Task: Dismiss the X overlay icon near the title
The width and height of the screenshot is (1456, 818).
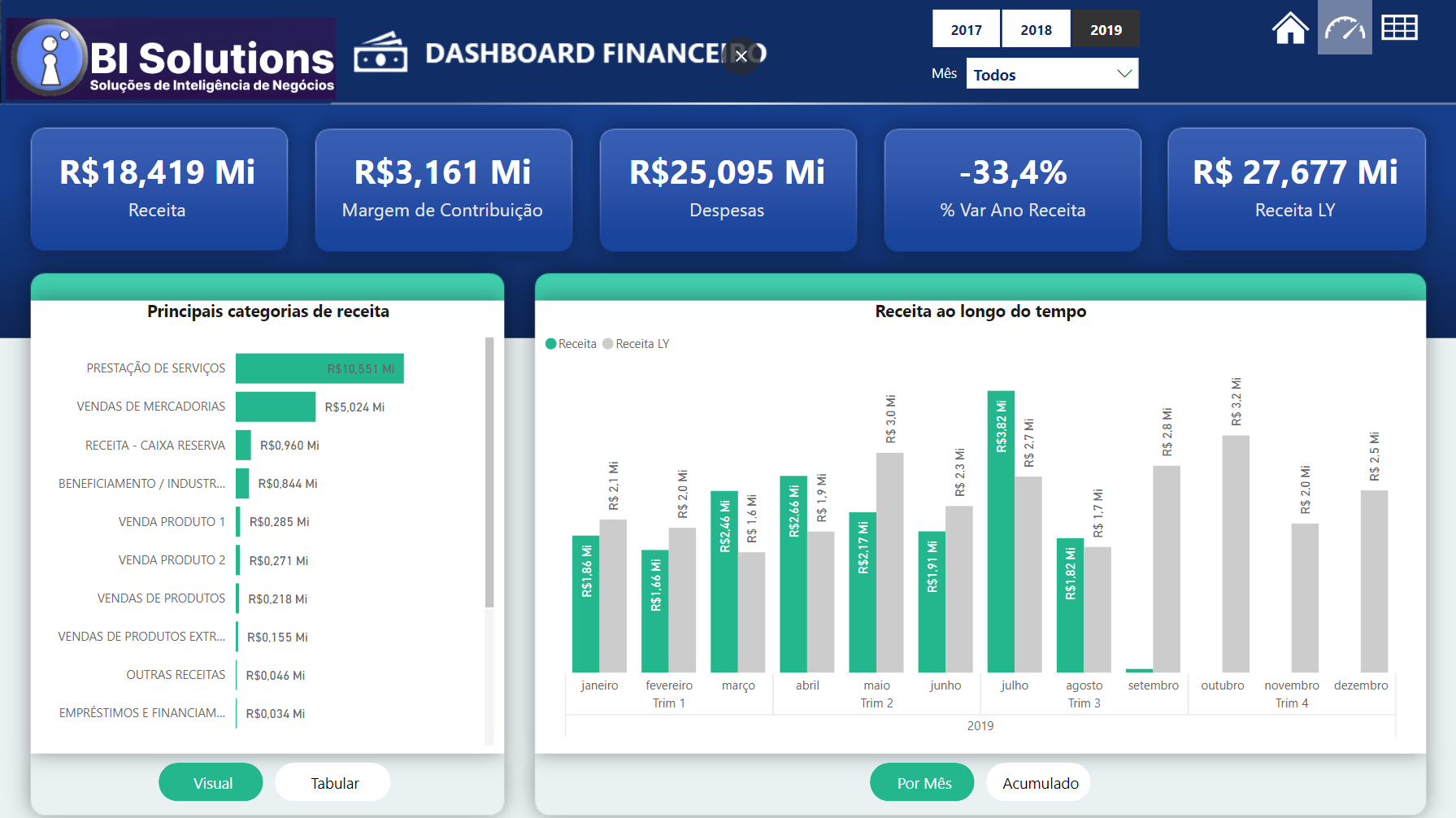Action: point(741,56)
